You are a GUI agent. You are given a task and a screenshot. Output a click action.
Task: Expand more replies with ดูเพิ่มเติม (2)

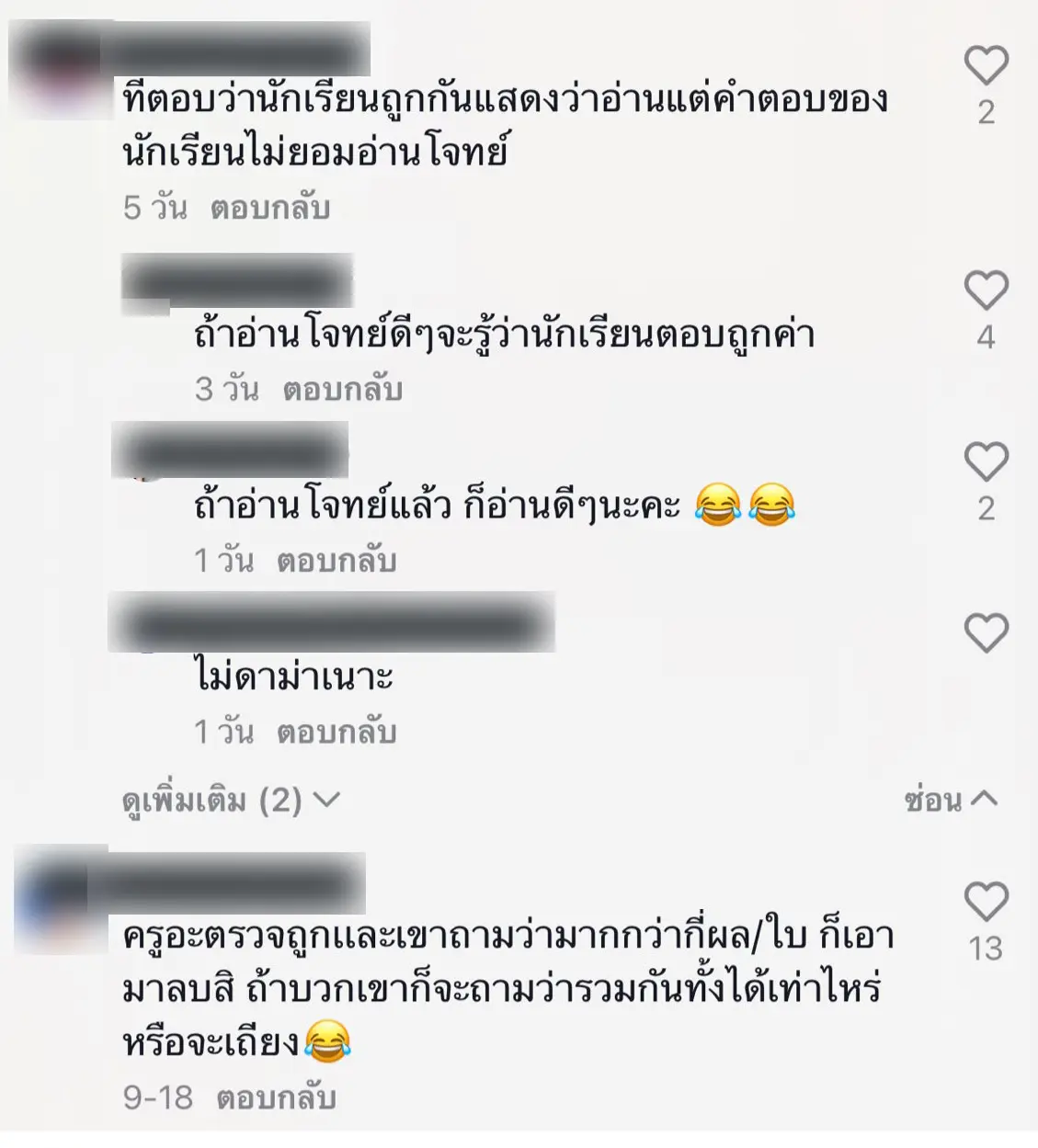point(231,801)
